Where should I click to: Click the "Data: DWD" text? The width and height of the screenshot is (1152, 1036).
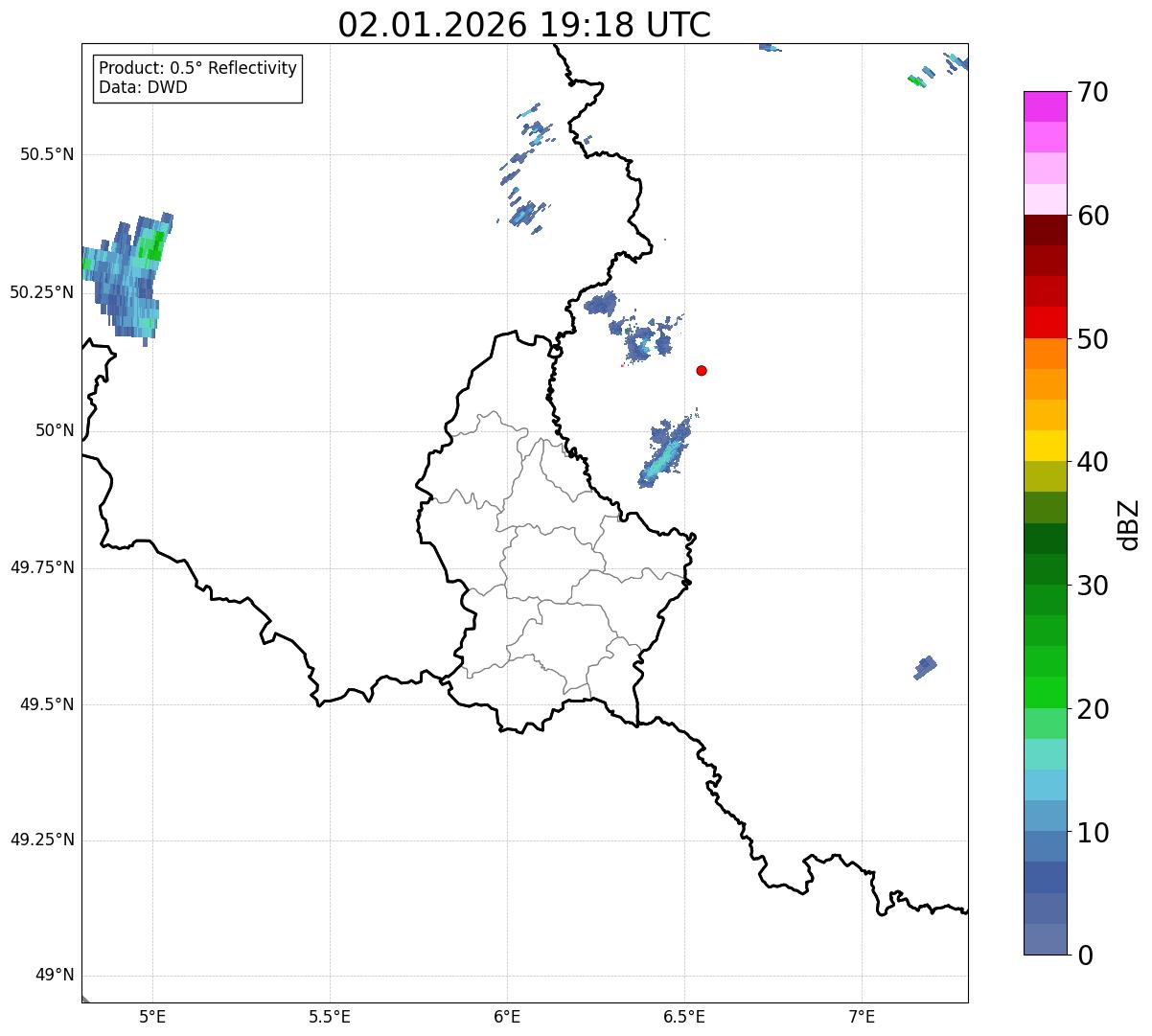pos(144,88)
